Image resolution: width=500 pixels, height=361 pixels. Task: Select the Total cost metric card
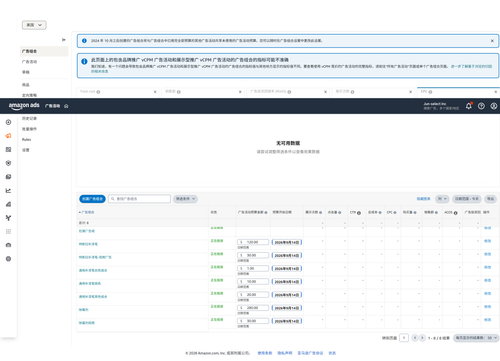[x=117, y=92]
